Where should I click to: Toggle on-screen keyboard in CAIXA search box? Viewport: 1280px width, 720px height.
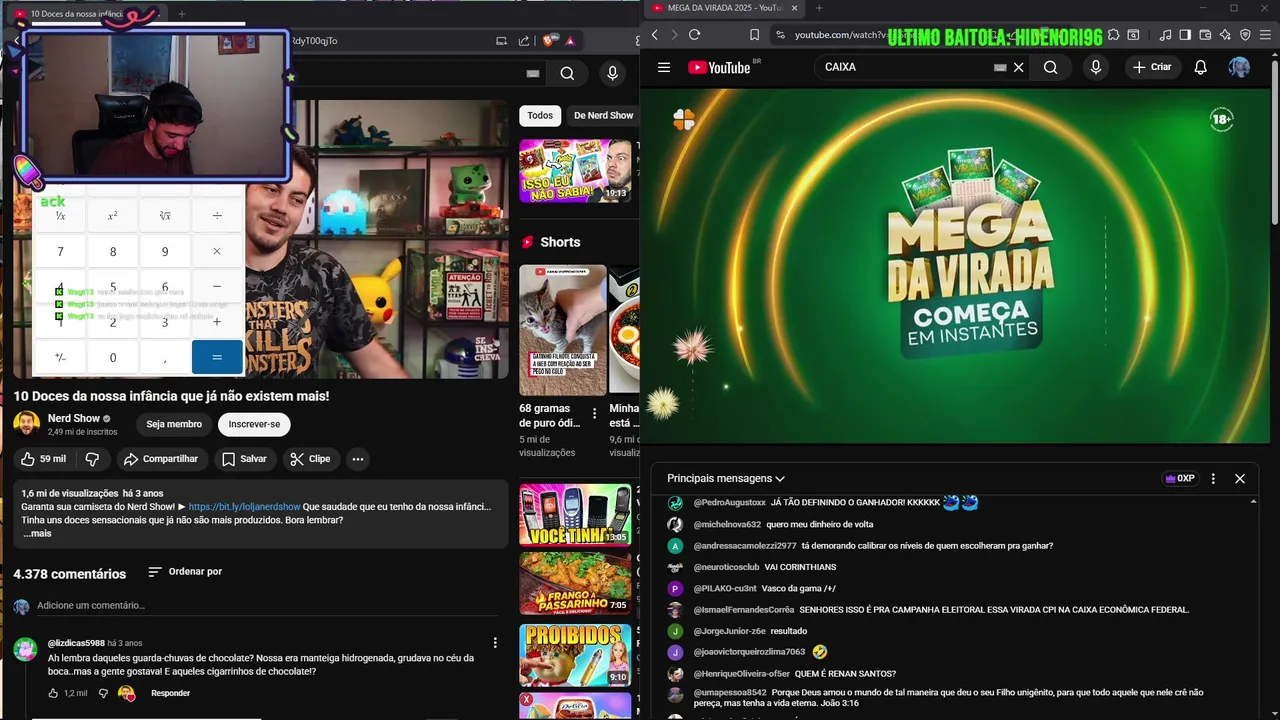tap(999, 67)
